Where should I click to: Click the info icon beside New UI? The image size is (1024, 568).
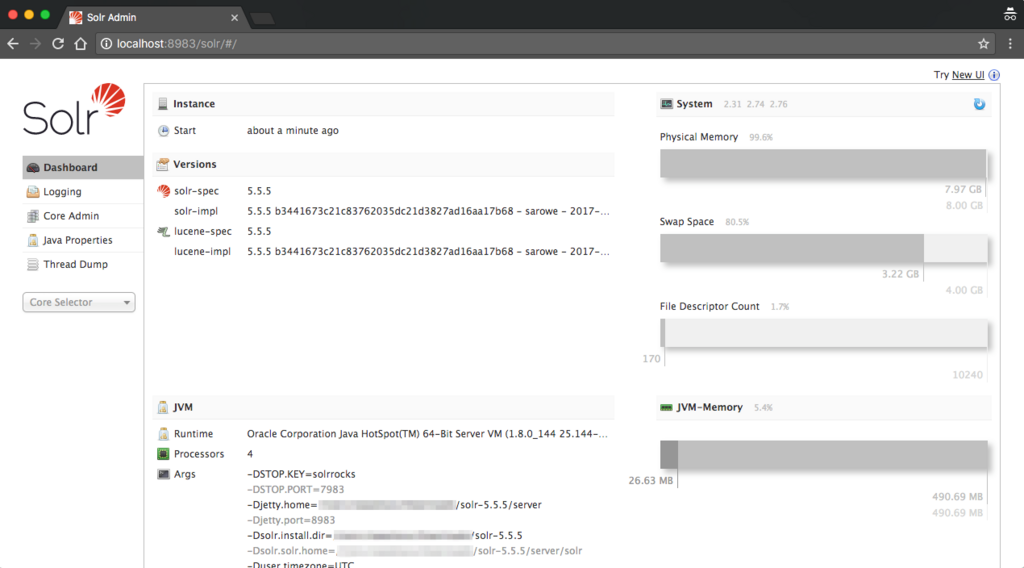(x=994, y=75)
